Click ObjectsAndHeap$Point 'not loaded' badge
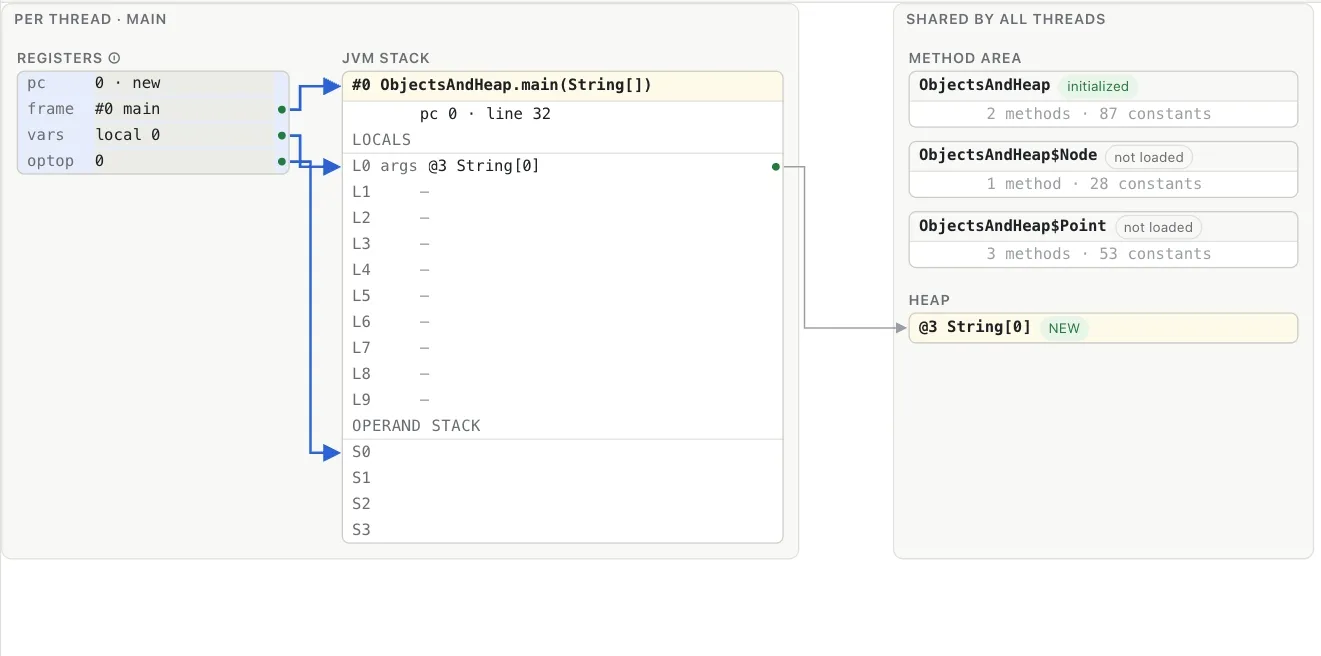The height and width of the screenshot is (656, 1321). click(x=1158, y=227)
